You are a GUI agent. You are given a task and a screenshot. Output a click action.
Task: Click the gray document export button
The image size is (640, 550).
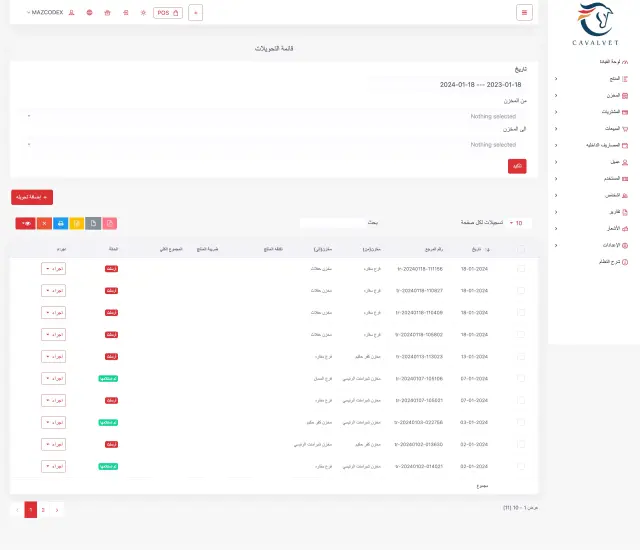[x=93, y=224]
